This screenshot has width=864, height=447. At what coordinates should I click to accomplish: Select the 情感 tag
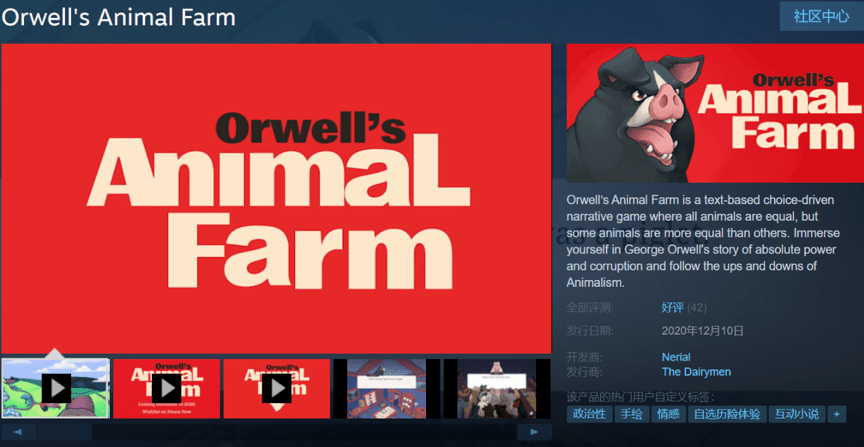668,414
